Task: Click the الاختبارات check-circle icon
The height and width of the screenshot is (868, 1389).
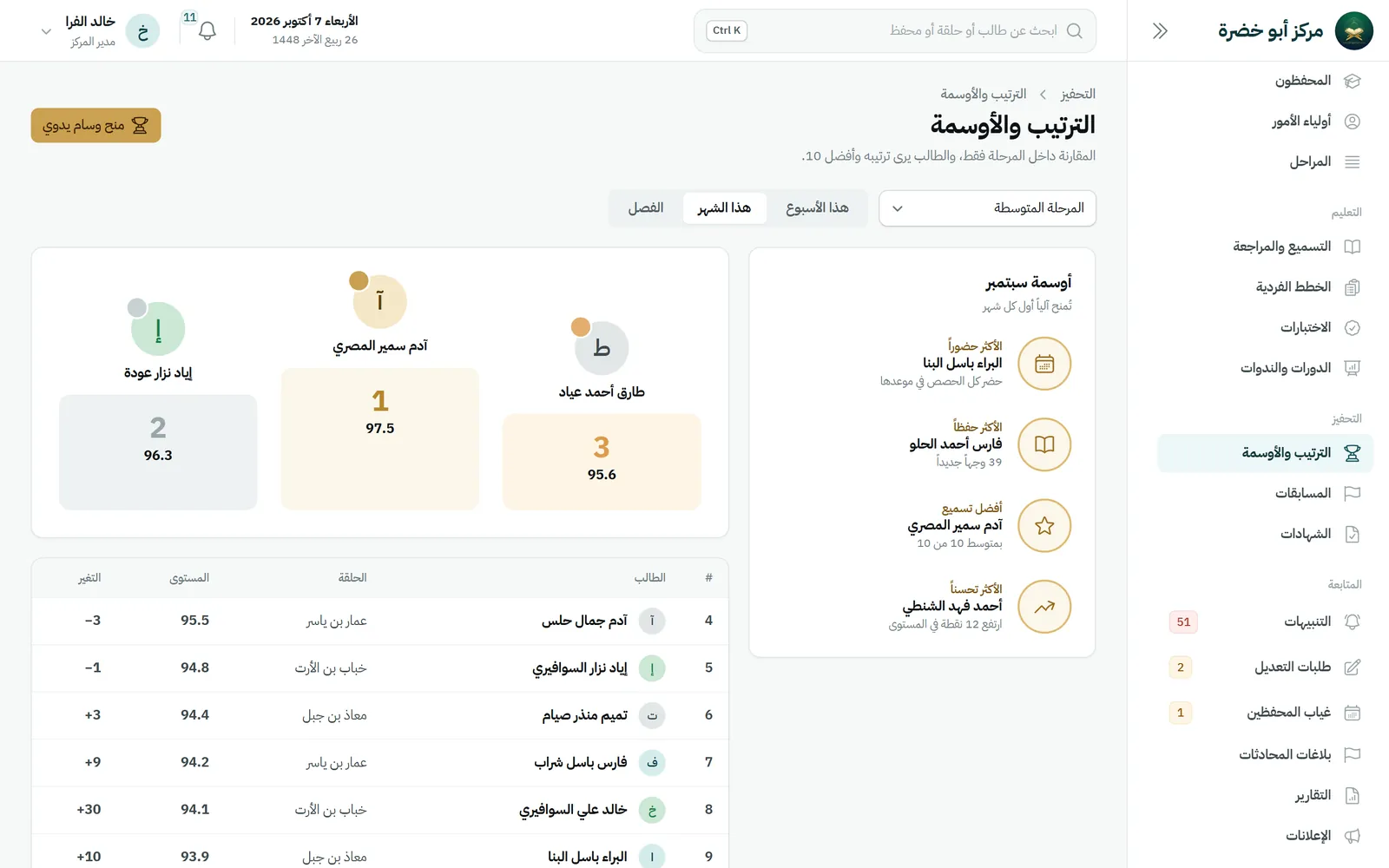Action: tap(1352, 327)
